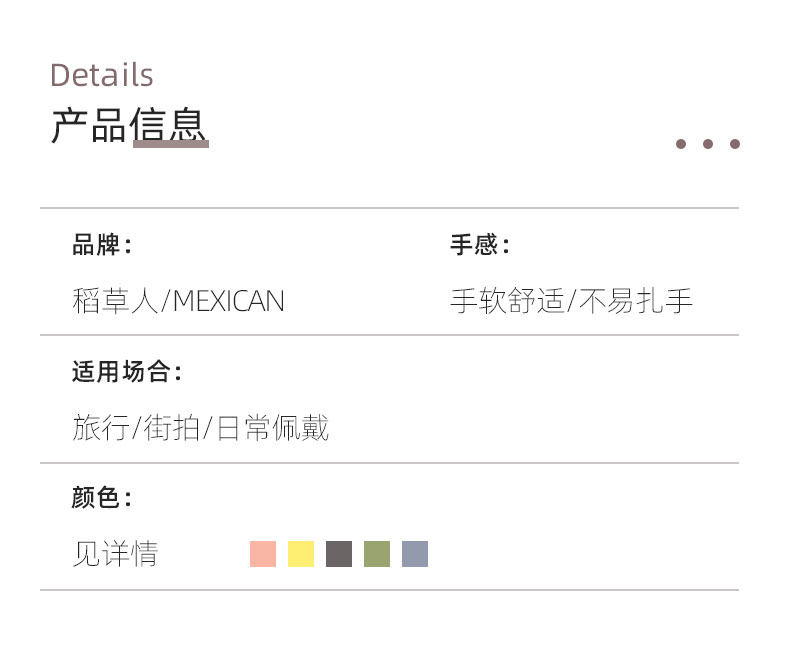Click the 颜色: label
Screen dimensions: 790x664
[x=101, y=497]
